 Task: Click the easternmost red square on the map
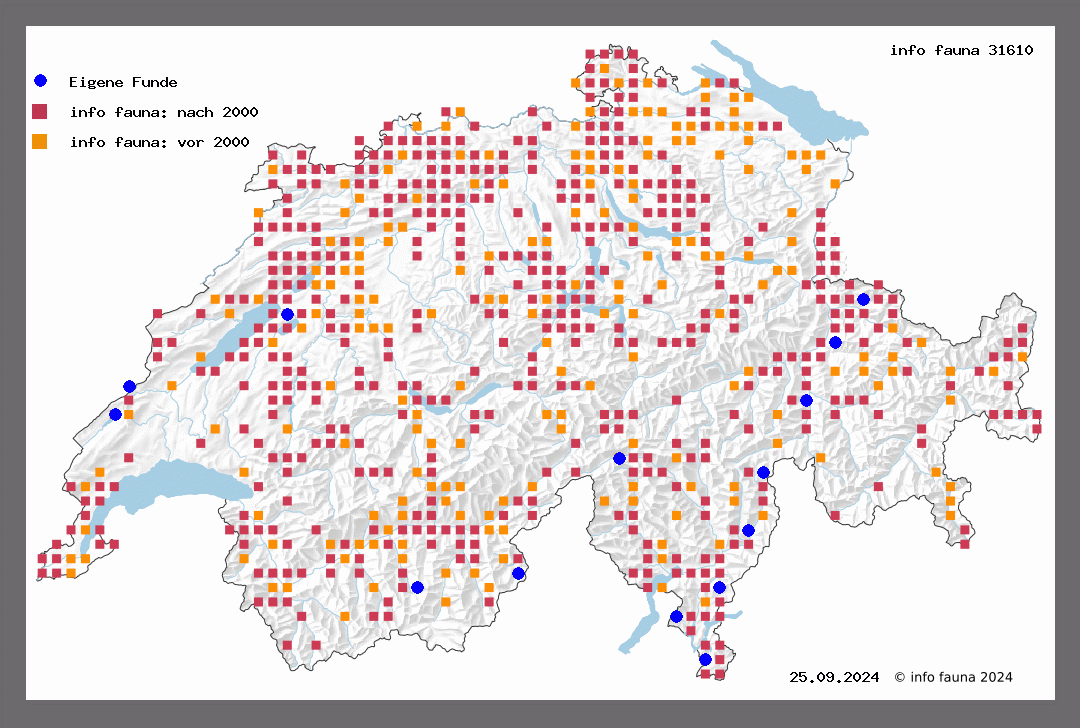1037,414
